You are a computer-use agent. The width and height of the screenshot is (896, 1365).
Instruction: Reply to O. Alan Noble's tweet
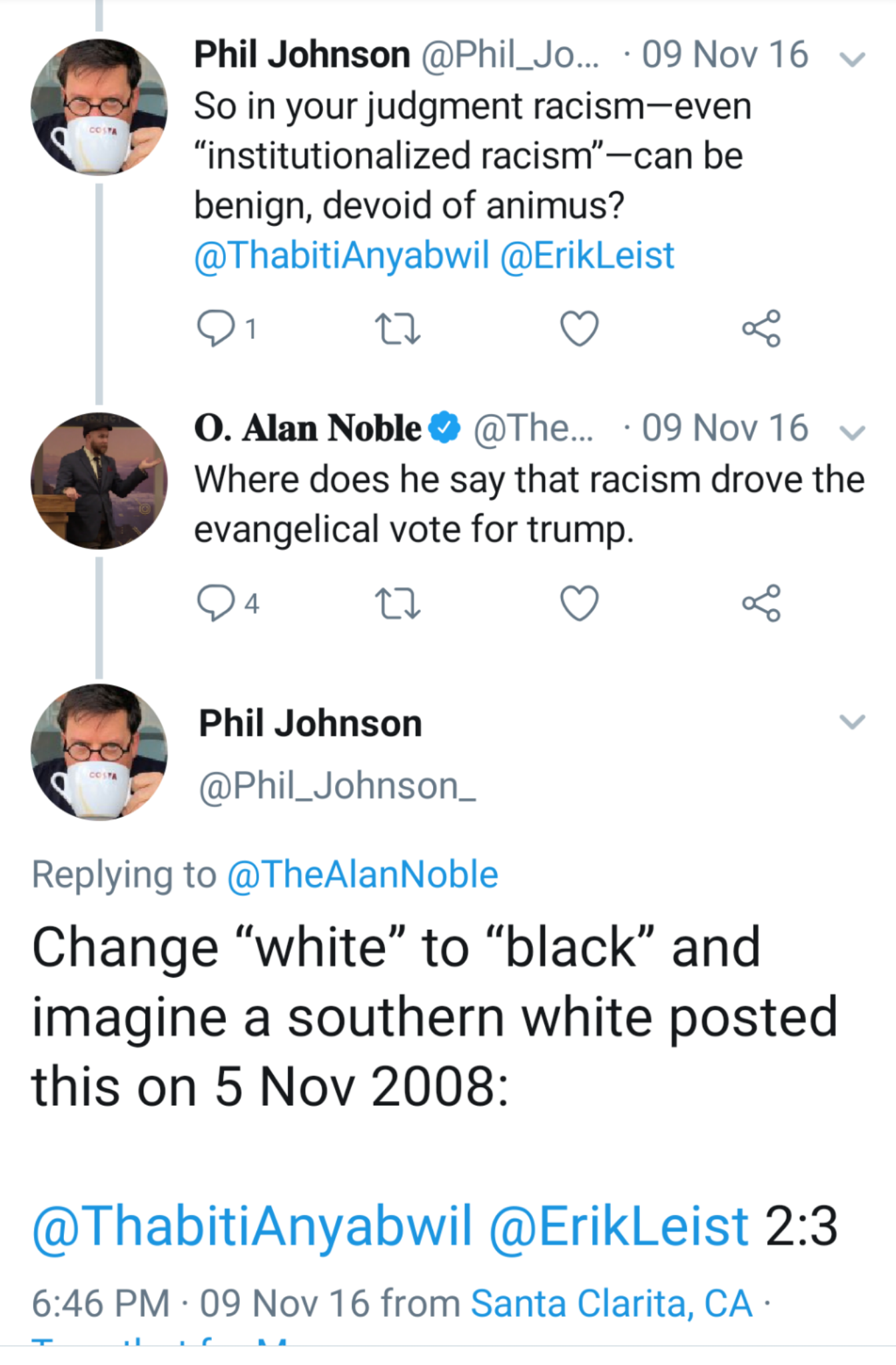point(216,603)
